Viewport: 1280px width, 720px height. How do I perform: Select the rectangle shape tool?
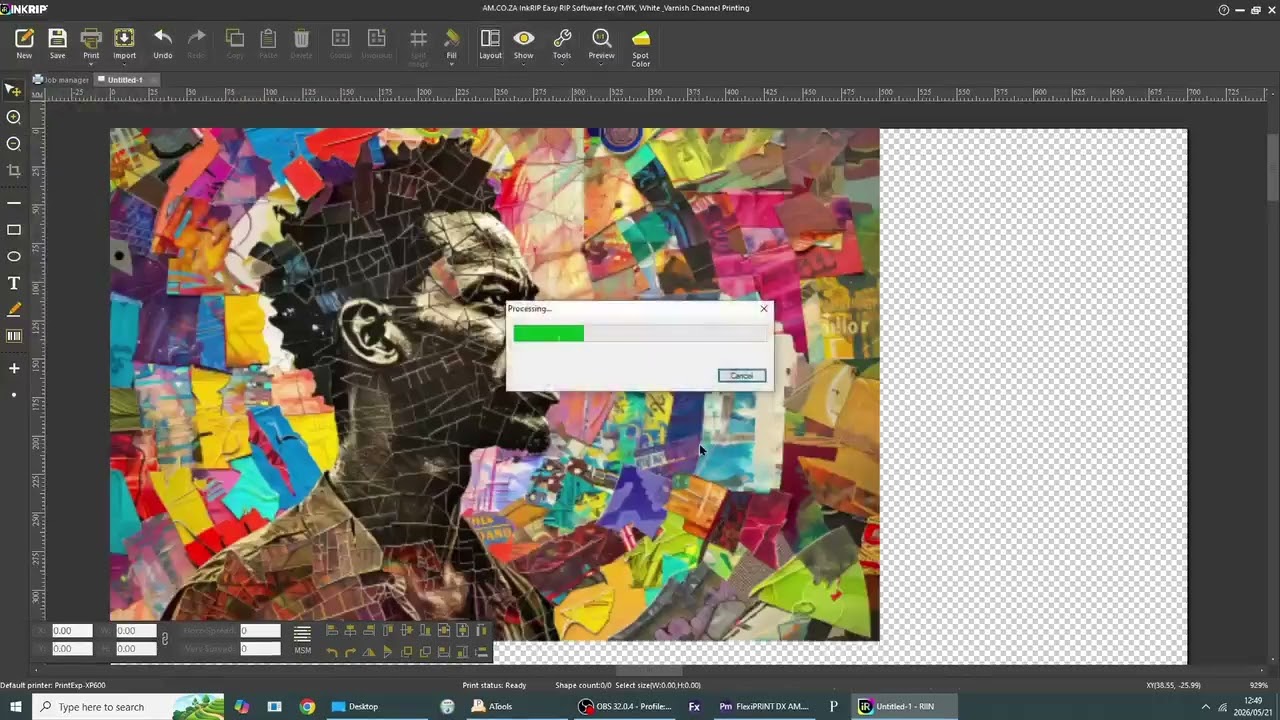[14, 230]
